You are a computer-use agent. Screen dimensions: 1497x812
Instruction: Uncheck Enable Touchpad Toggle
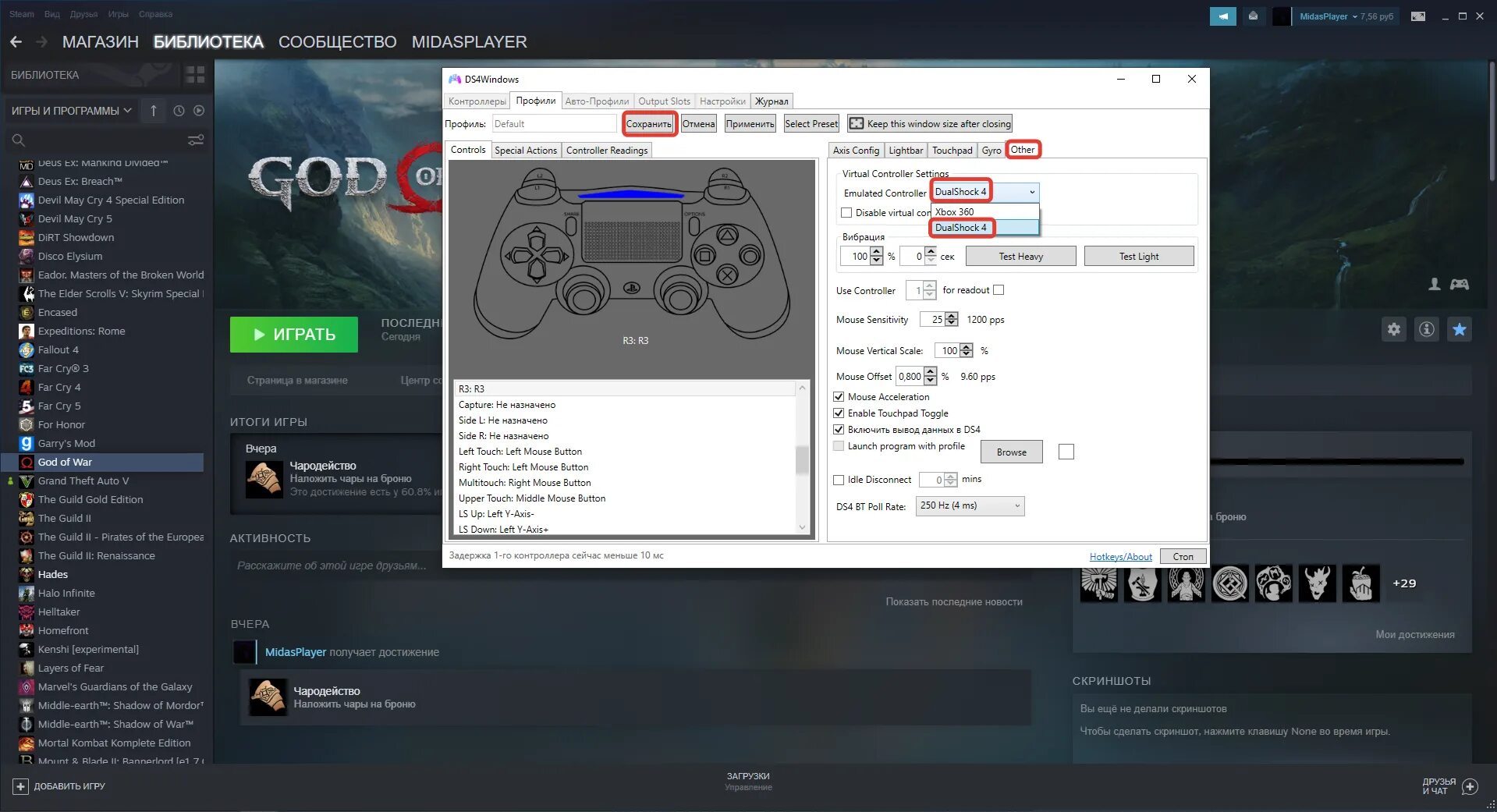[x=839, y=413]
